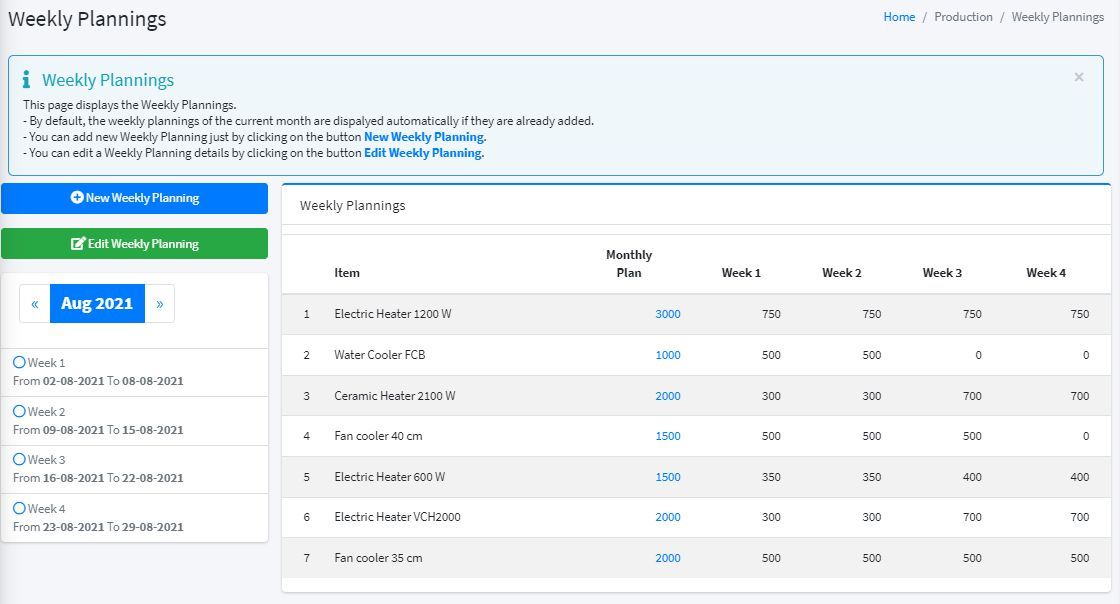
Task: Click Week 4 date range 23-08-2021 to 29-08-2021
Action: tap(98, 527)
